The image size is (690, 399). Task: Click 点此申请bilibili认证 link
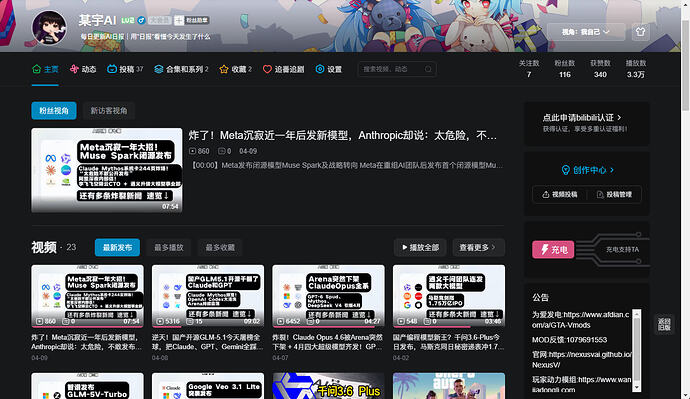pos(581,117)
